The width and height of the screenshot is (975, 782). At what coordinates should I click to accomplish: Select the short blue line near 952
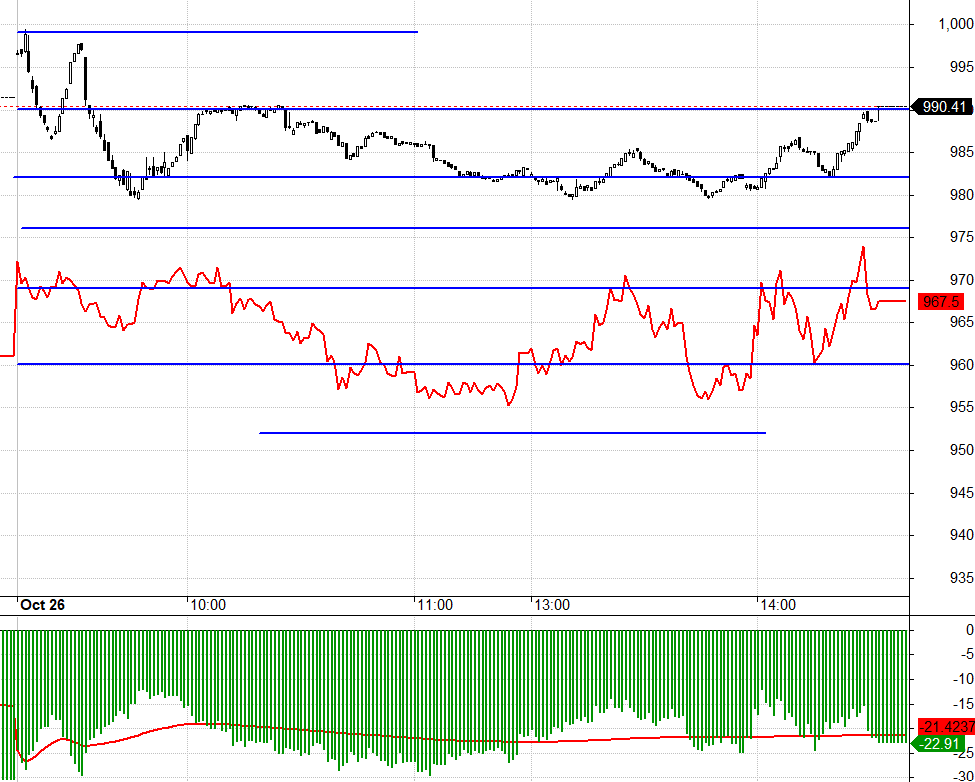click(512, 433)
